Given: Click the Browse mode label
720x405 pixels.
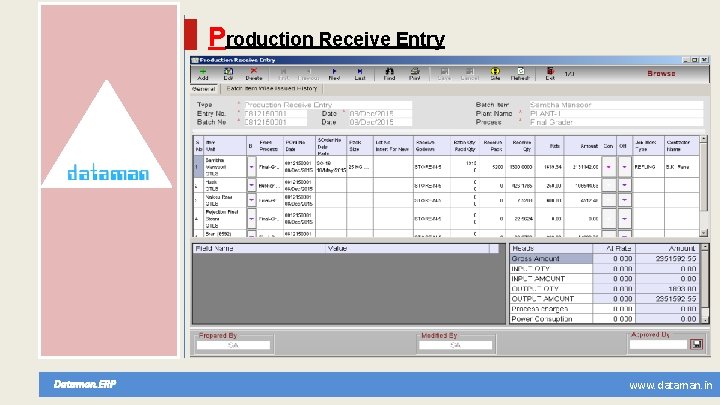Looking at the screenshot, I should tap(661, 73).
